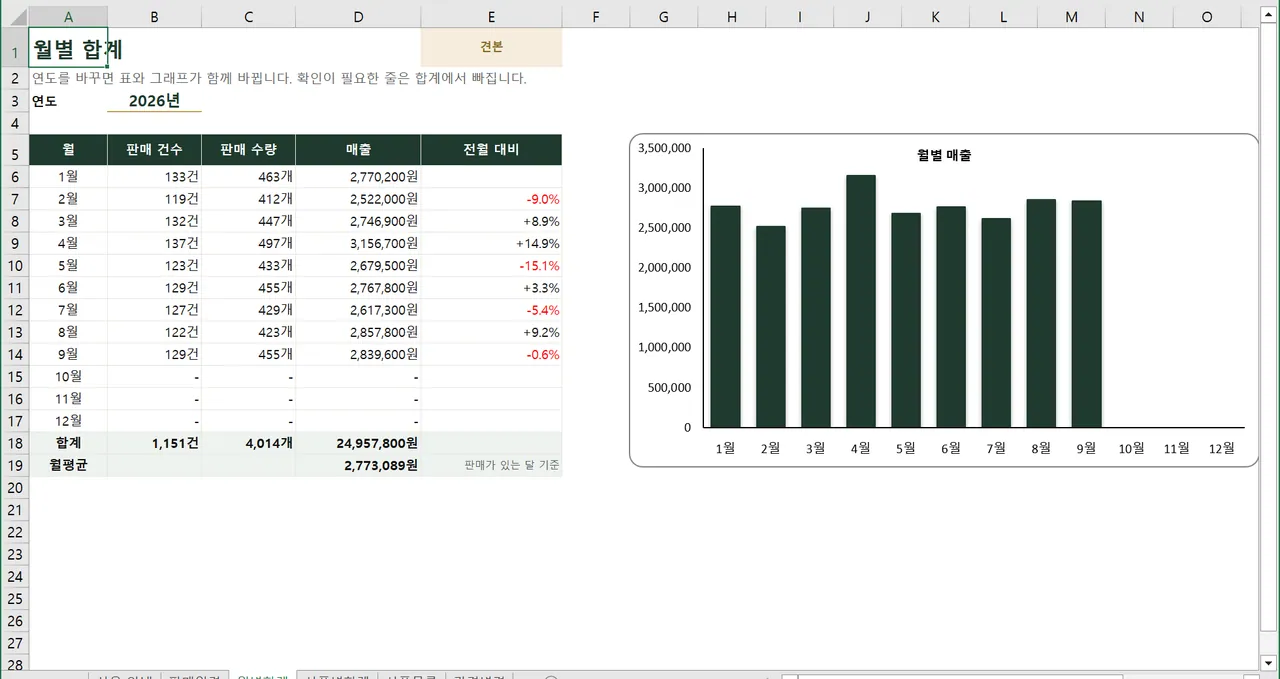The height and width of the screenshot is (679, 1280).
Task: Click the 12월 axis label on chart
Action: (1222, 448)
